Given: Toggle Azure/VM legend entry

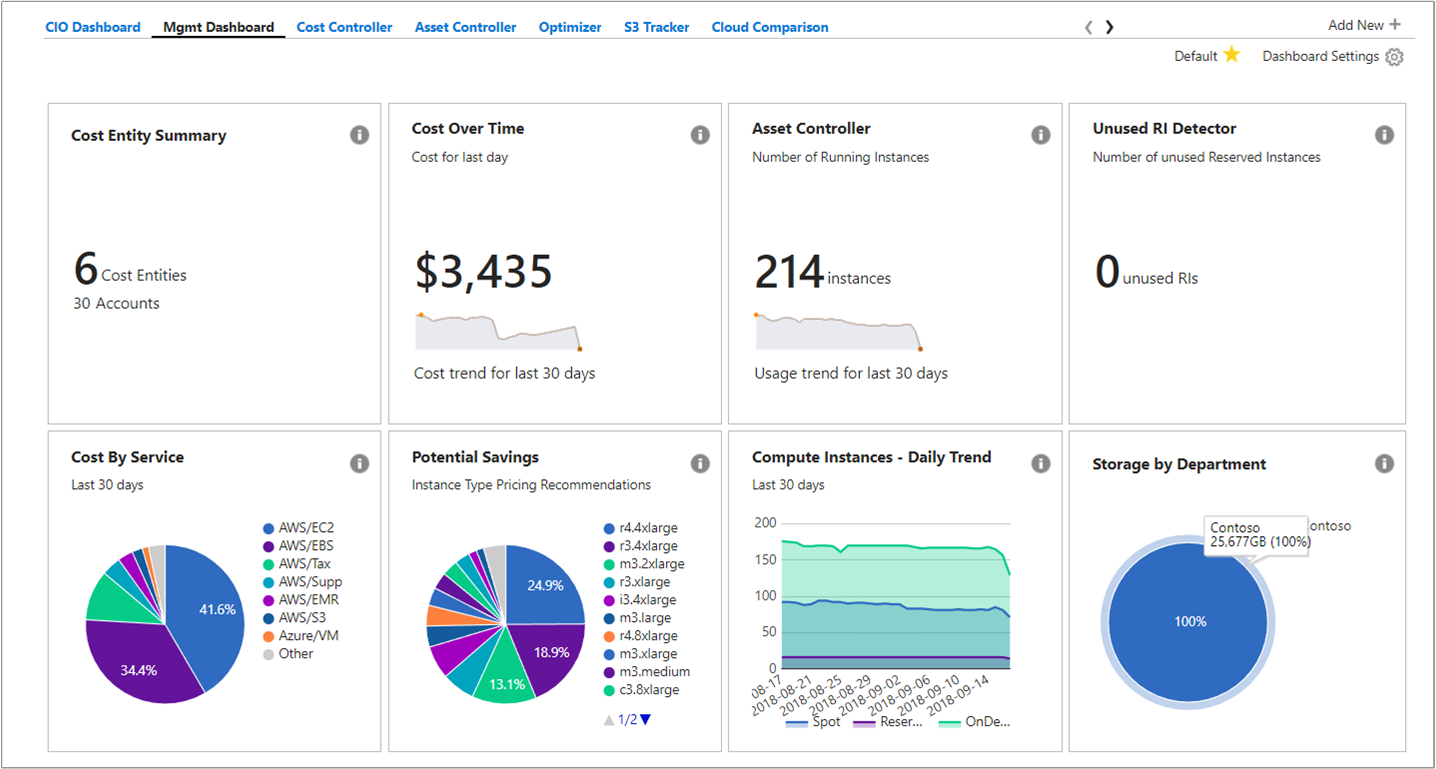Looking at the screenshot, I should pyautogui.click(x=300, y=635).
